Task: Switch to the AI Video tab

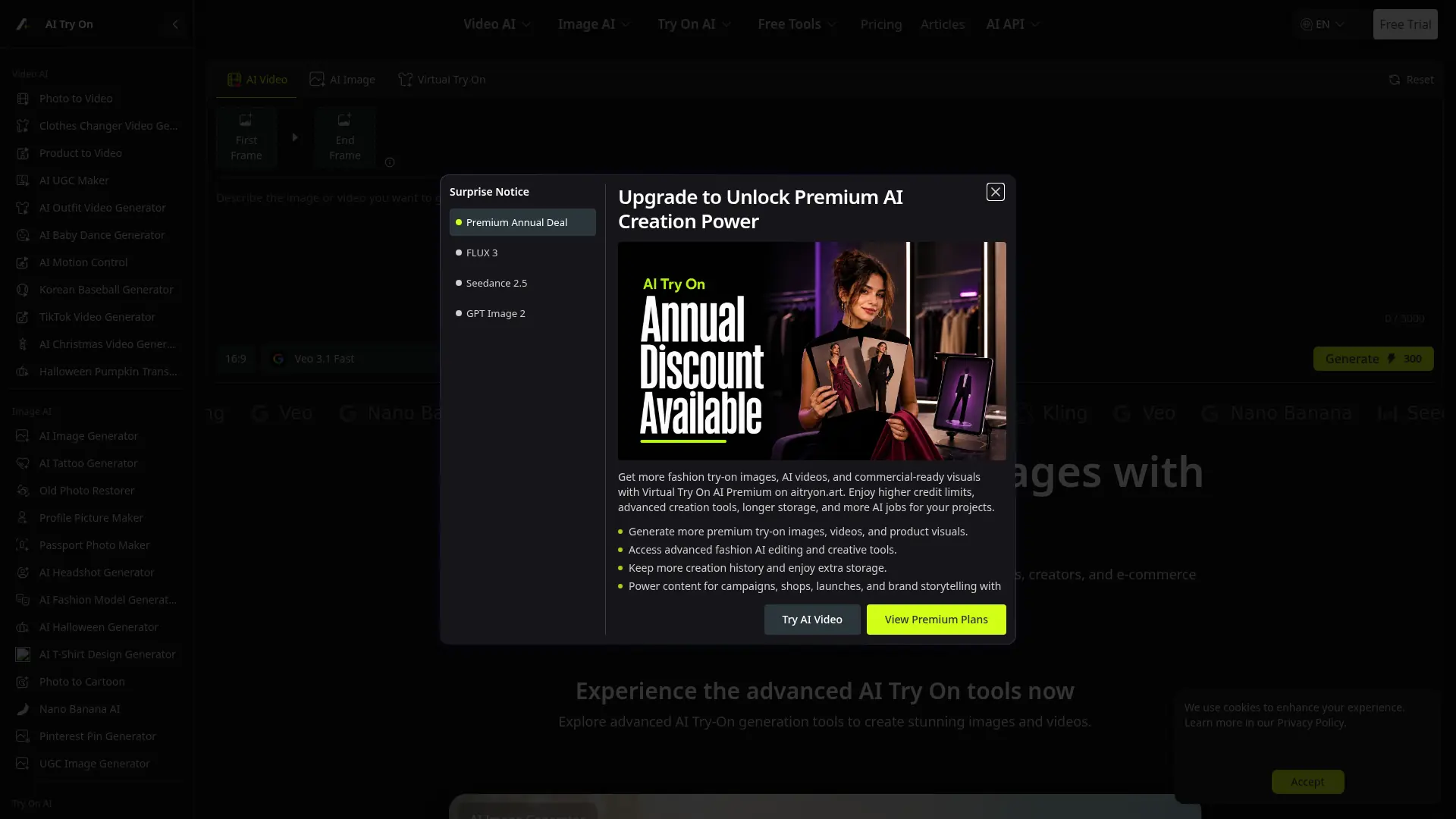Action: tap(257, 80)
